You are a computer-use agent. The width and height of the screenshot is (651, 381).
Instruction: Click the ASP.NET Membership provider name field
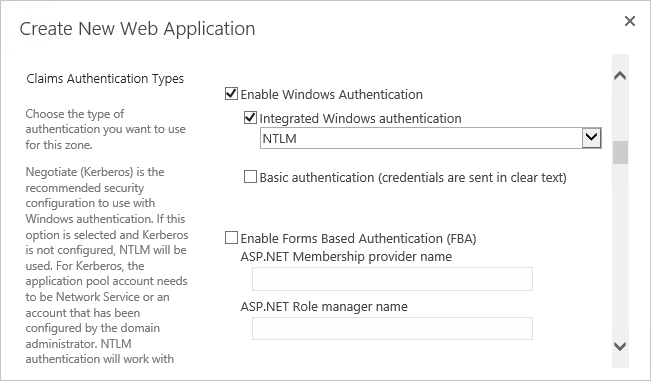tap(392, 279)
